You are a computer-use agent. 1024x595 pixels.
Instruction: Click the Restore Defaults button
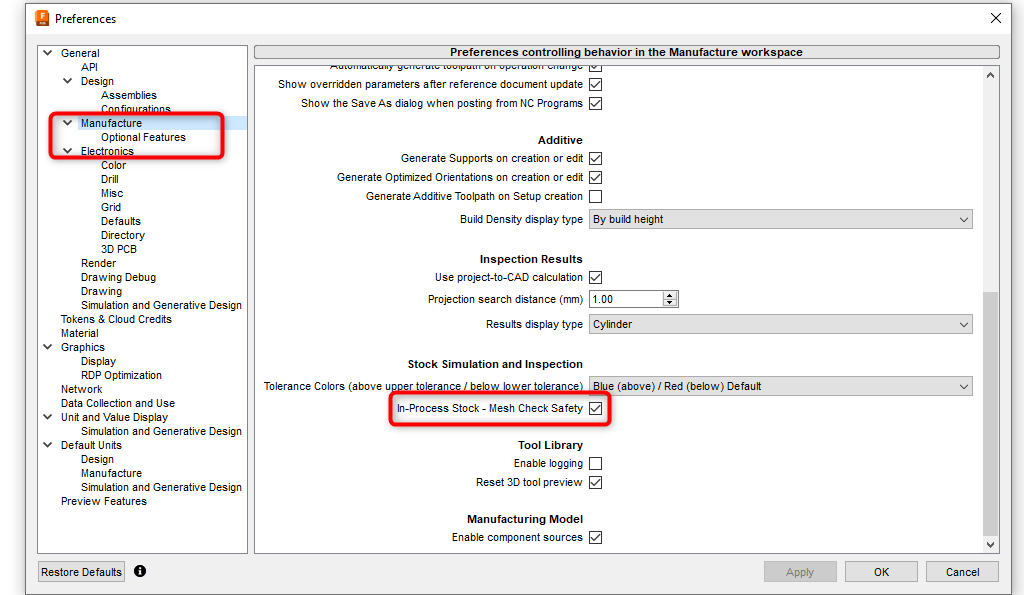click(80, 571)
